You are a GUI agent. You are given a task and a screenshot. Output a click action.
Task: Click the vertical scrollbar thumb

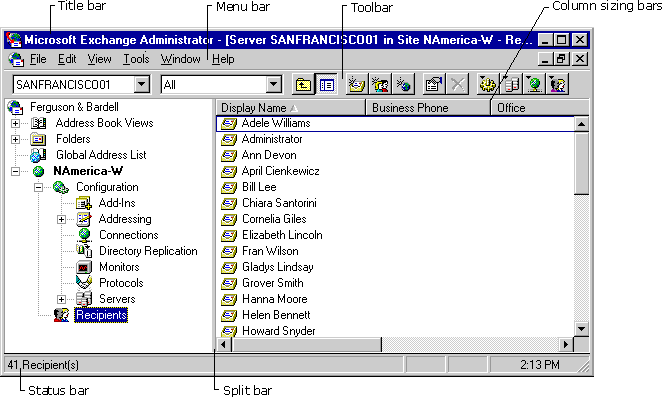click(582, 163)
